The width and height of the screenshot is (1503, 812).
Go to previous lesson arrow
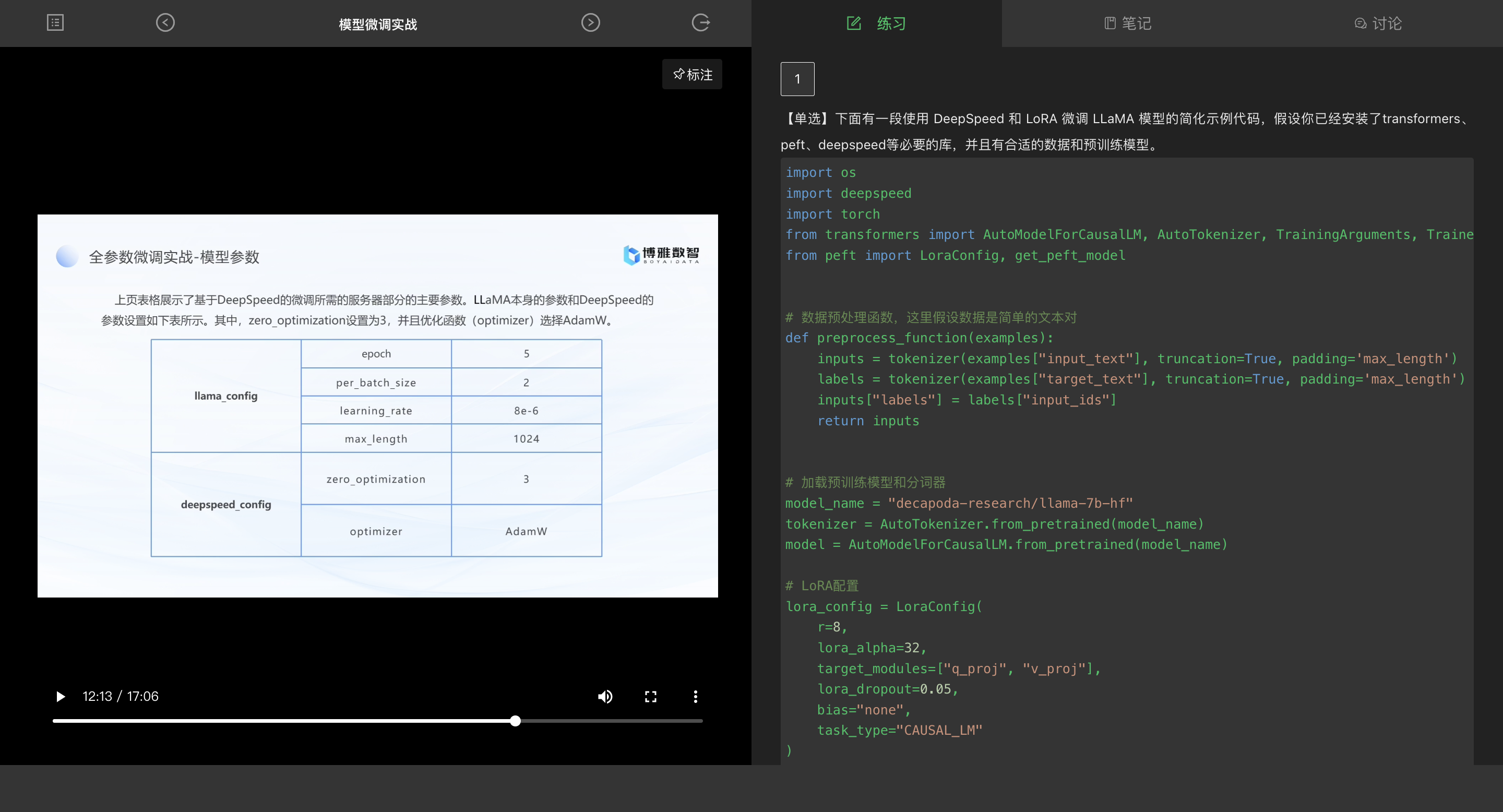pos(165,23)
